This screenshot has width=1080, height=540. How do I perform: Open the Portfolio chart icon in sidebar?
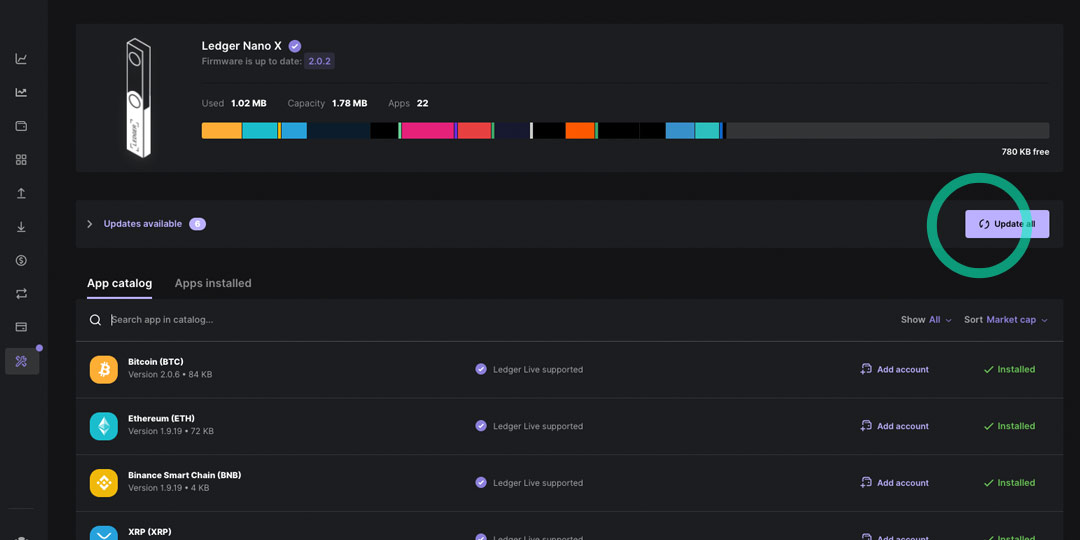point(21,59)
